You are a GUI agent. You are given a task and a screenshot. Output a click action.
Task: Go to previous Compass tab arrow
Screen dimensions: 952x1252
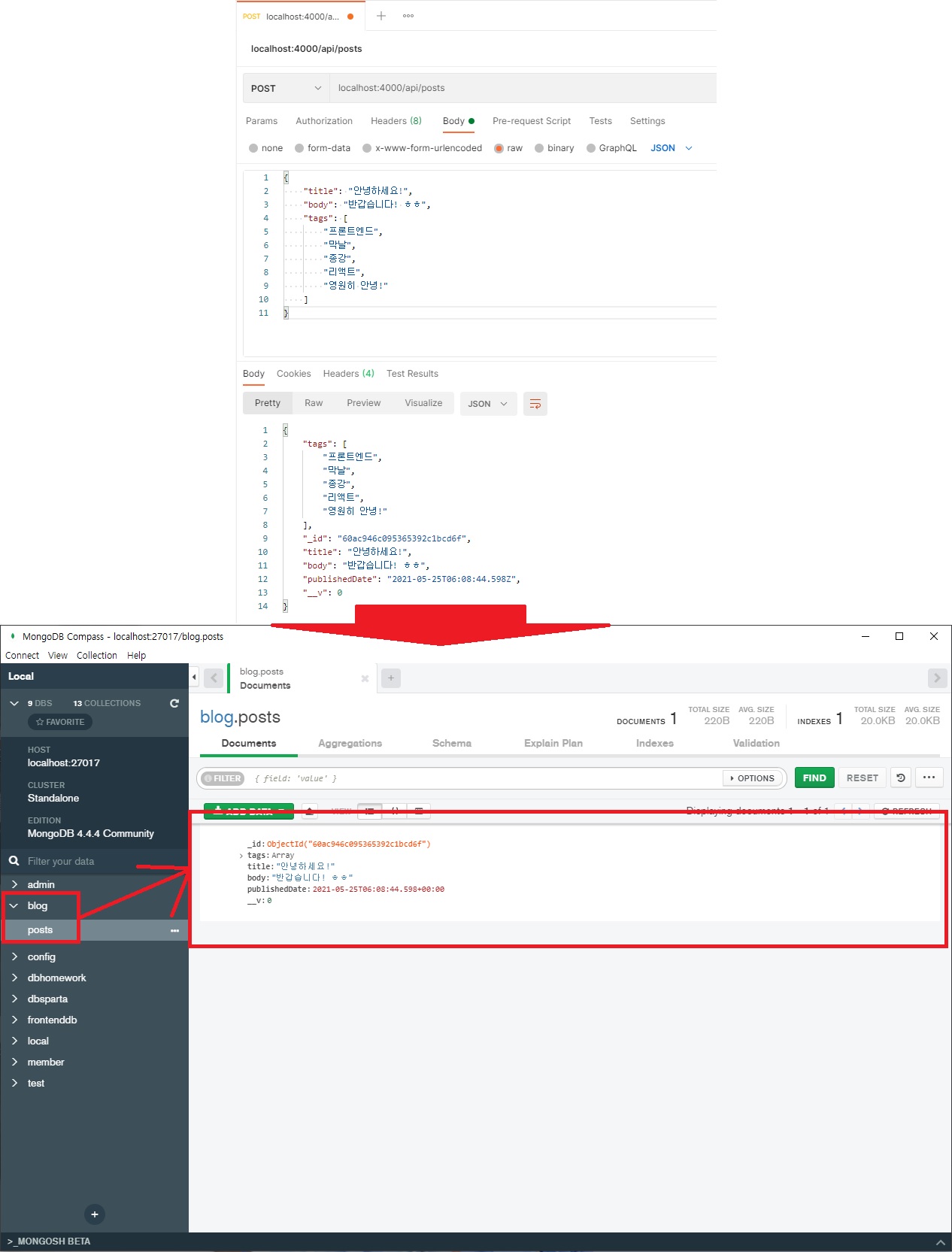(214, 678)
